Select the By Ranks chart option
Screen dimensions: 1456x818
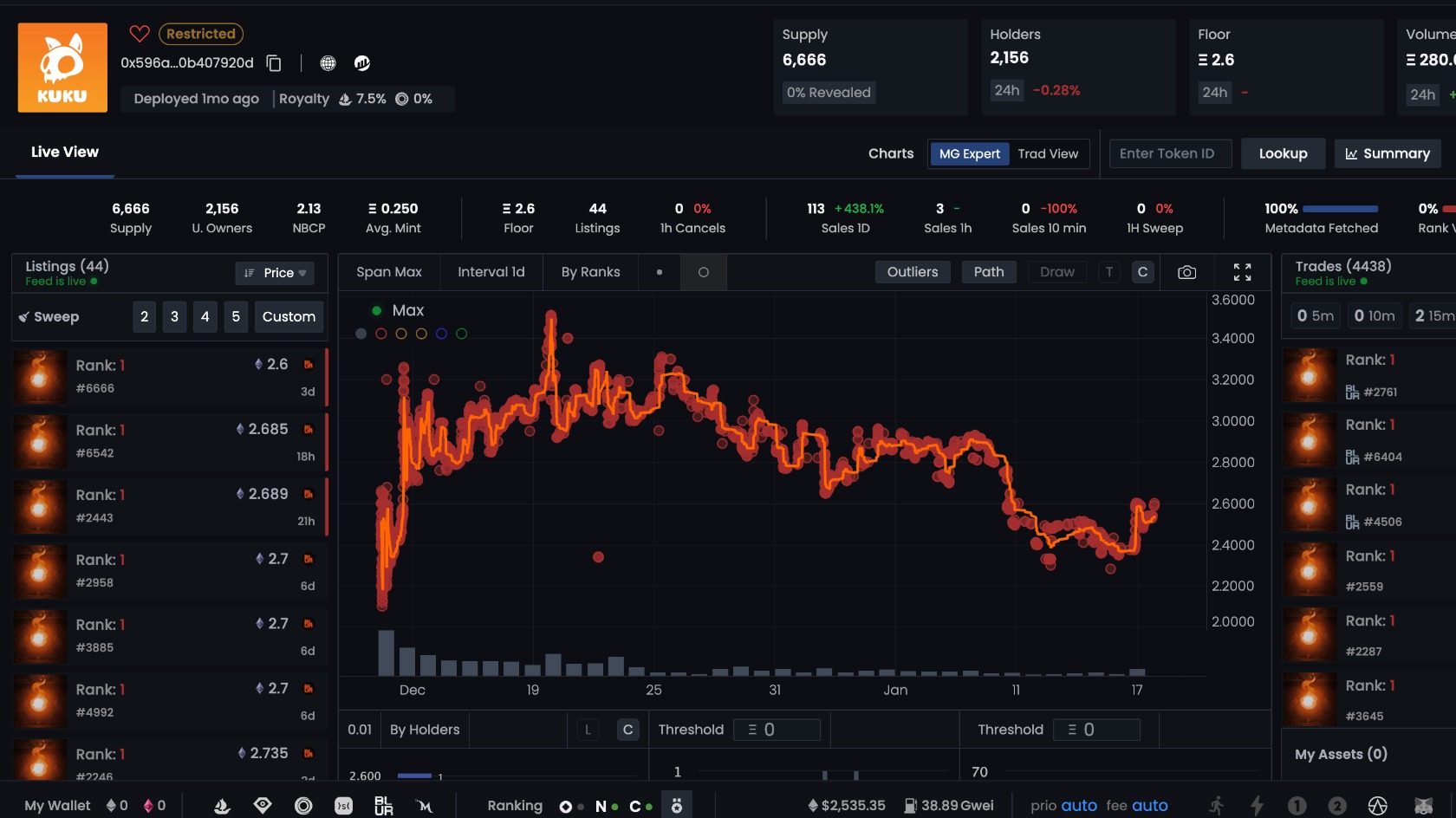click(x=590, y=272)
